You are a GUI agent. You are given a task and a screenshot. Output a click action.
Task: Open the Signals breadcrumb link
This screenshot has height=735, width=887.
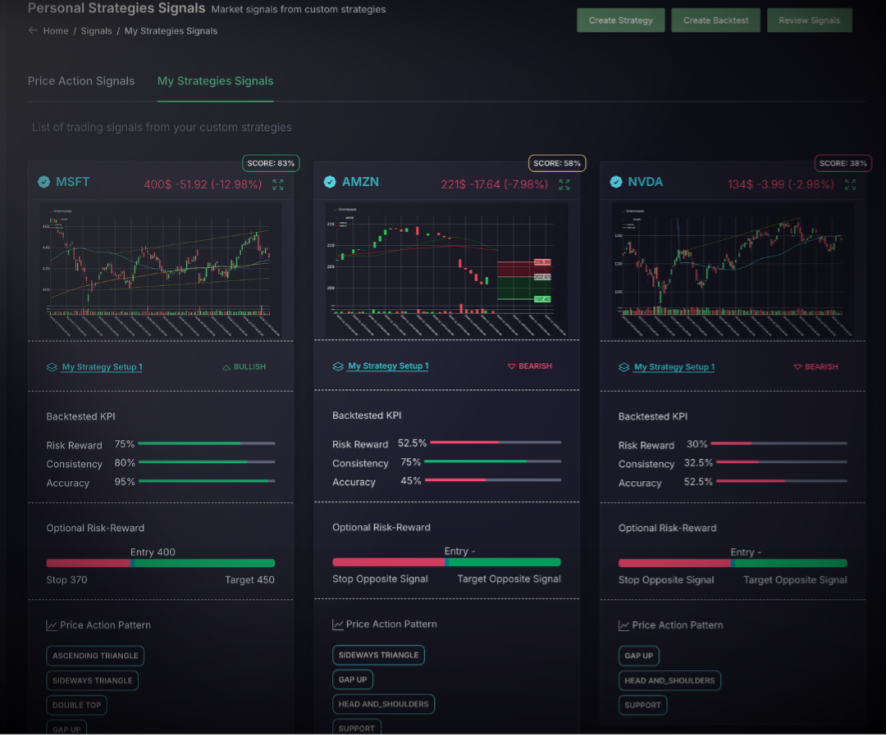pos(96,31)
